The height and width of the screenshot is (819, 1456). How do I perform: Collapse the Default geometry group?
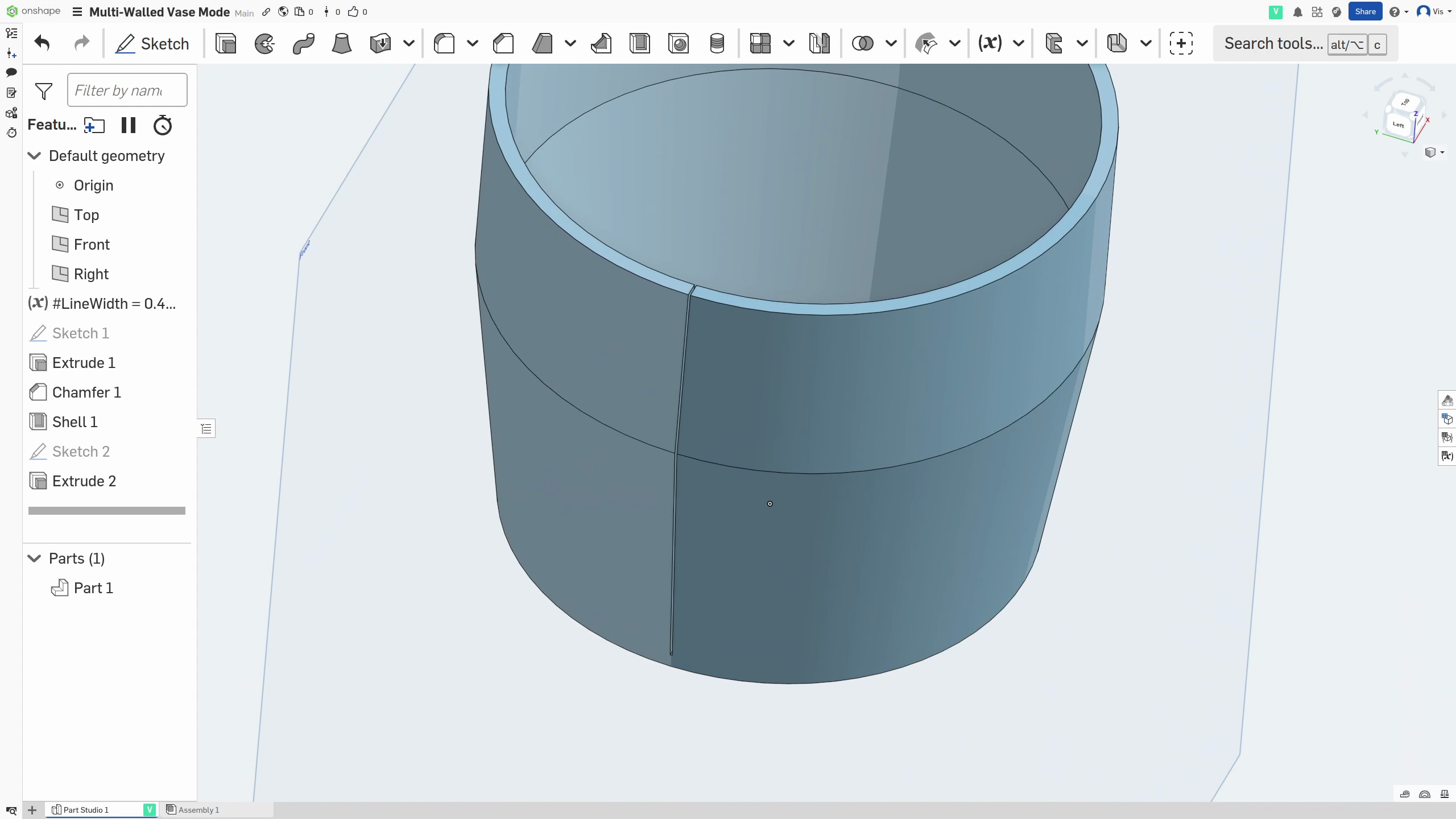point(35,156)
